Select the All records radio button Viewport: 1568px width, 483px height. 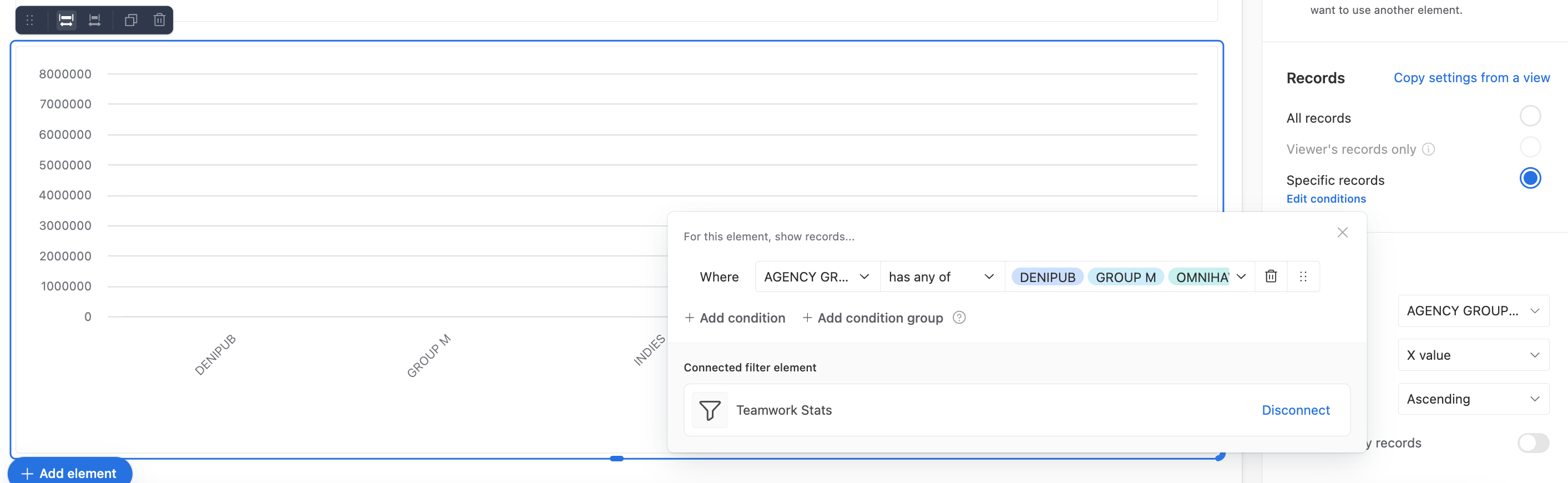(x=1530, y=115)
